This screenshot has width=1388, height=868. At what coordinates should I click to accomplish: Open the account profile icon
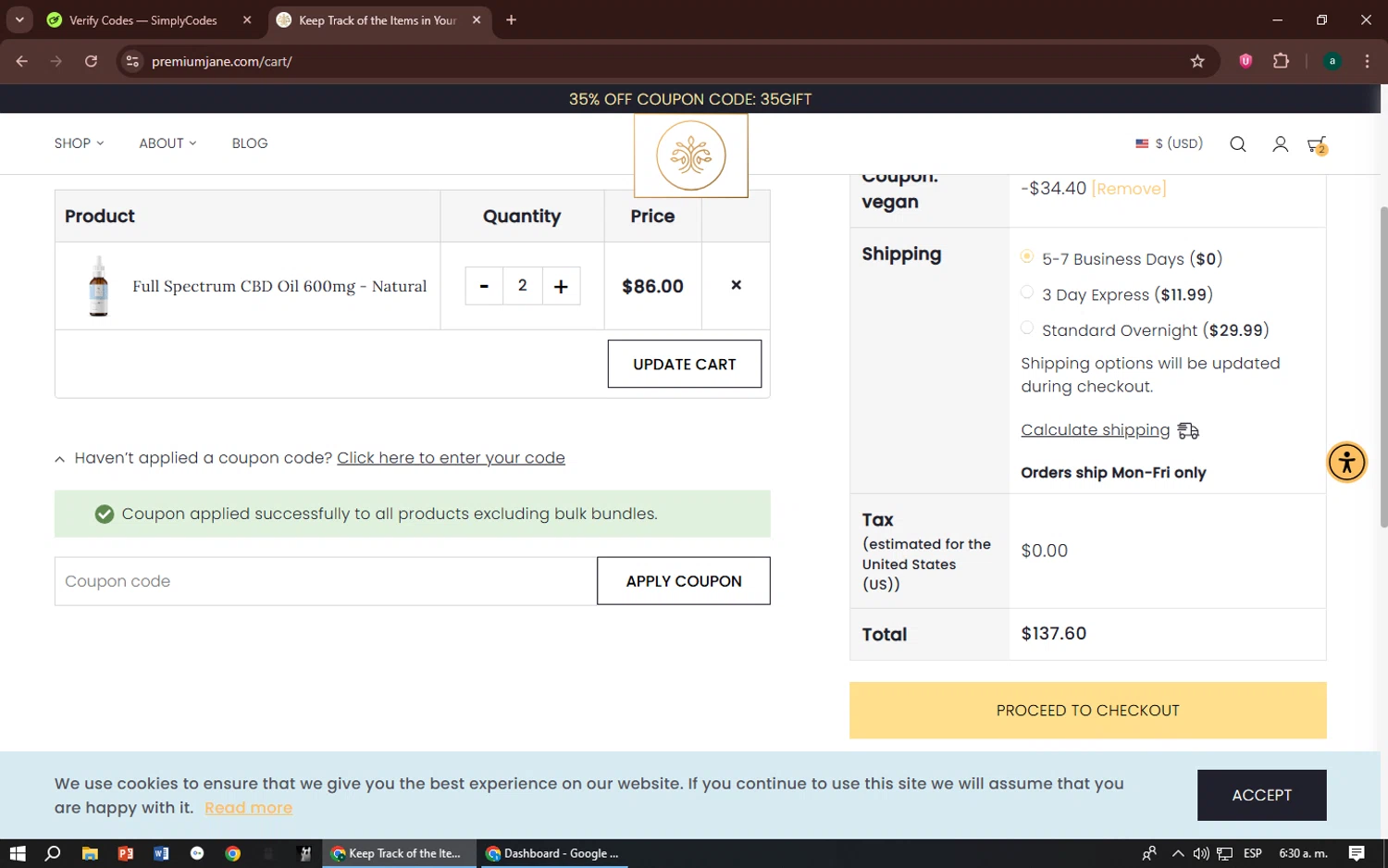pos(1280,143)
